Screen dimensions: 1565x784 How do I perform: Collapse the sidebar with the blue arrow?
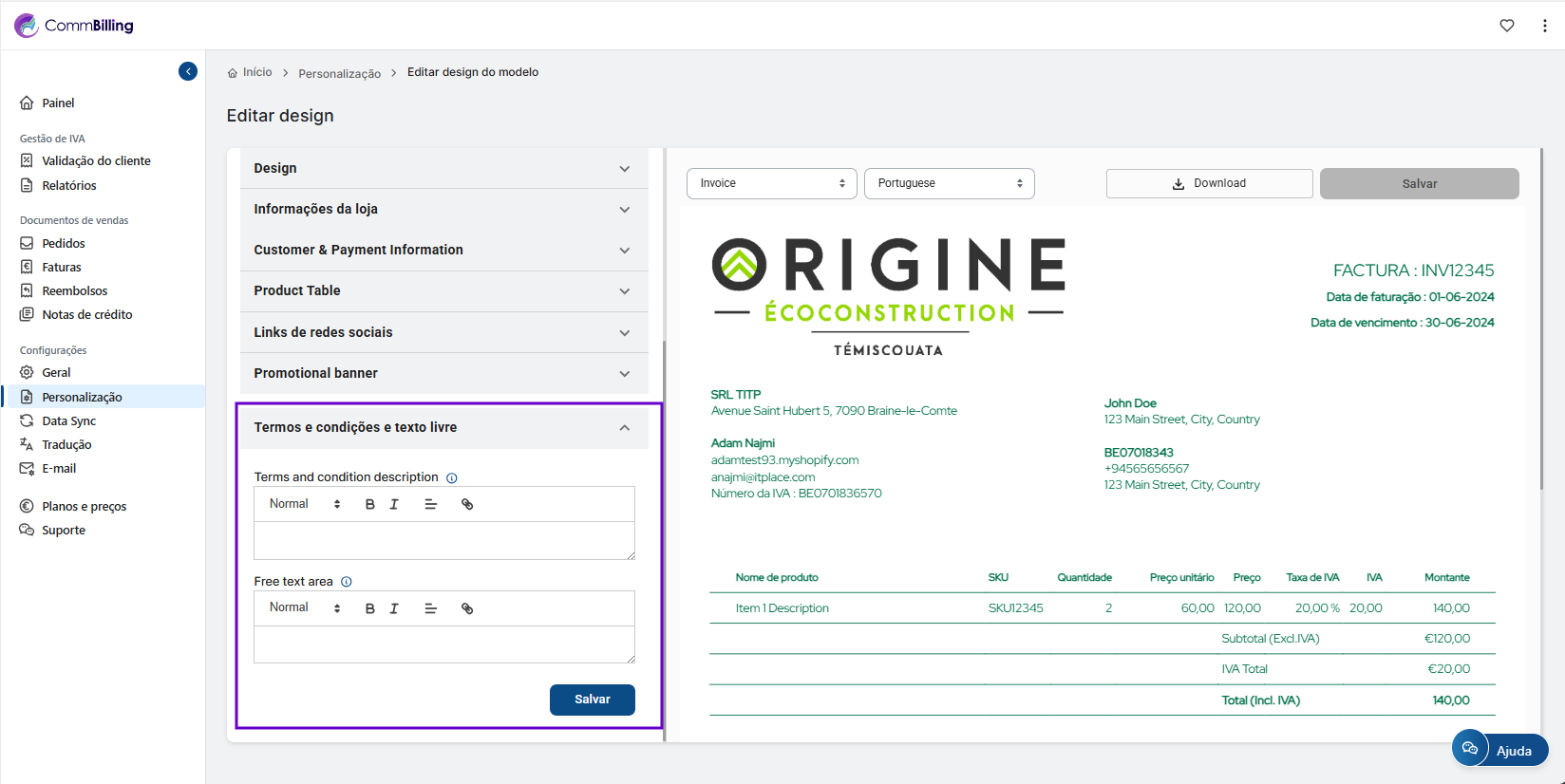coord(188,71)
